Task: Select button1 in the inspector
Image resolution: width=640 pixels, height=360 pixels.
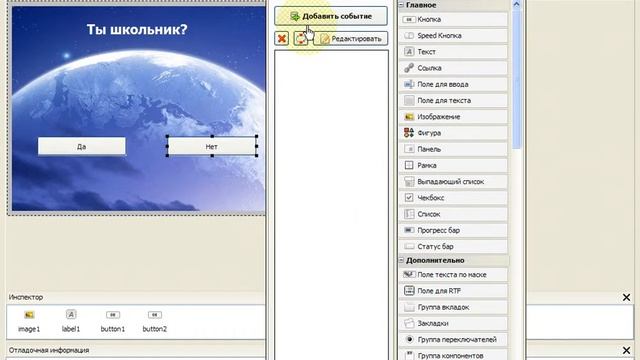Action: 113,321
